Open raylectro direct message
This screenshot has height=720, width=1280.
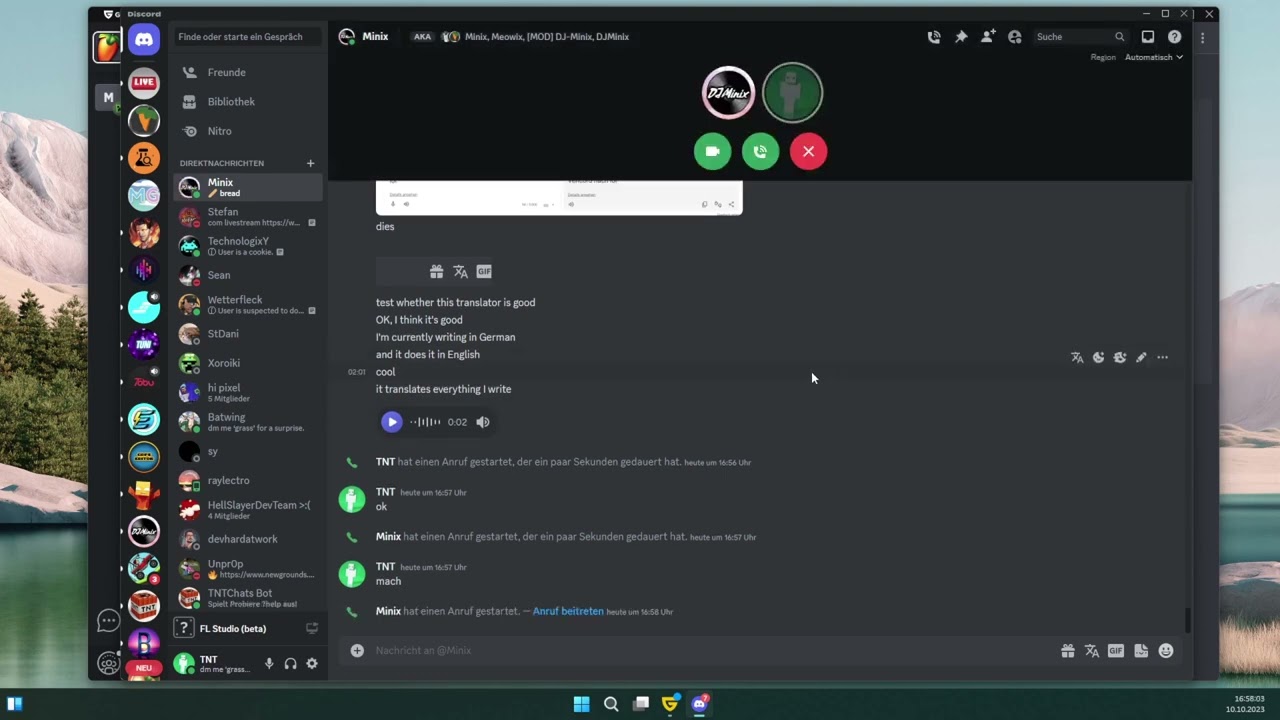248,480
